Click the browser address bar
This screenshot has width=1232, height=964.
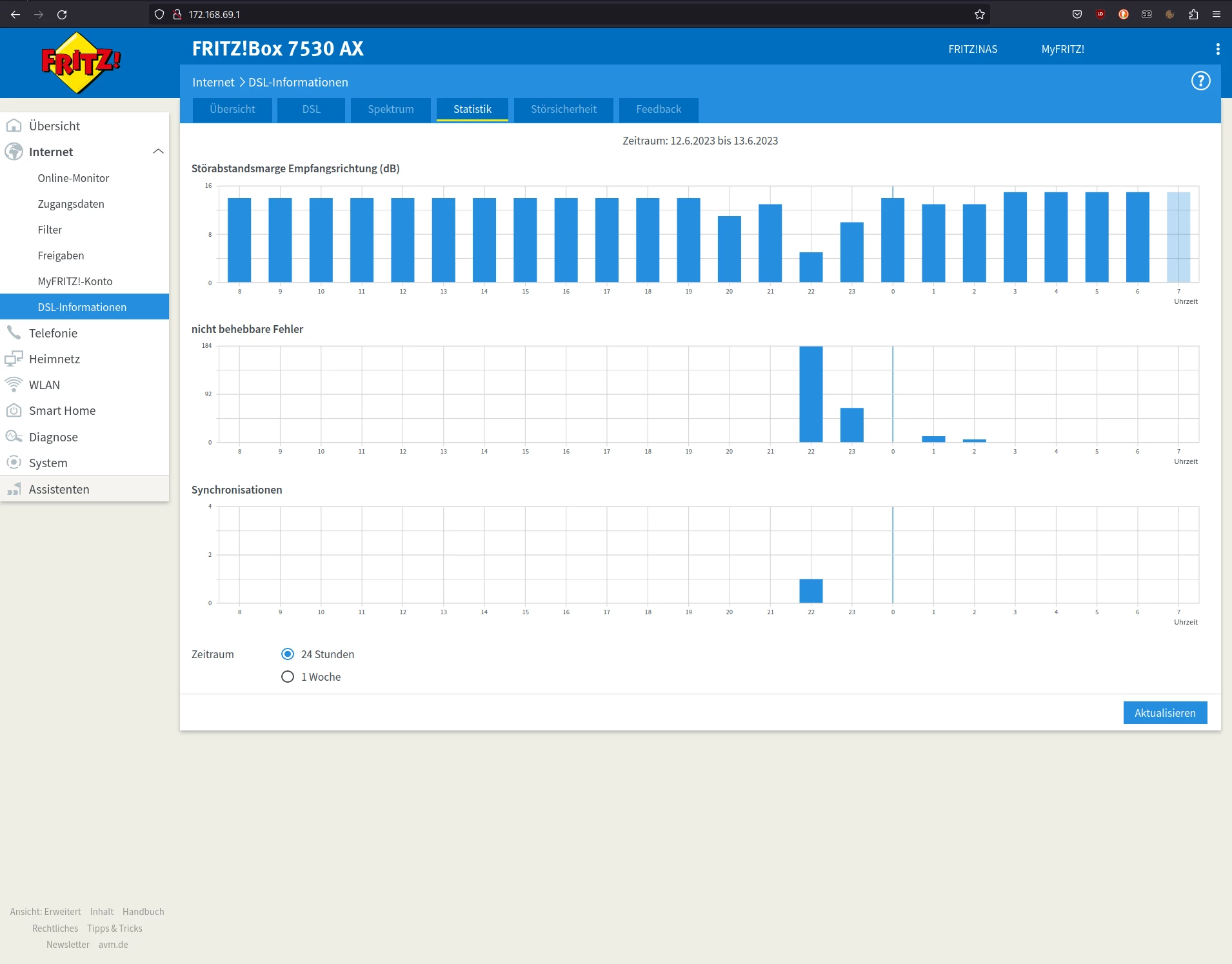coord(568,14)
